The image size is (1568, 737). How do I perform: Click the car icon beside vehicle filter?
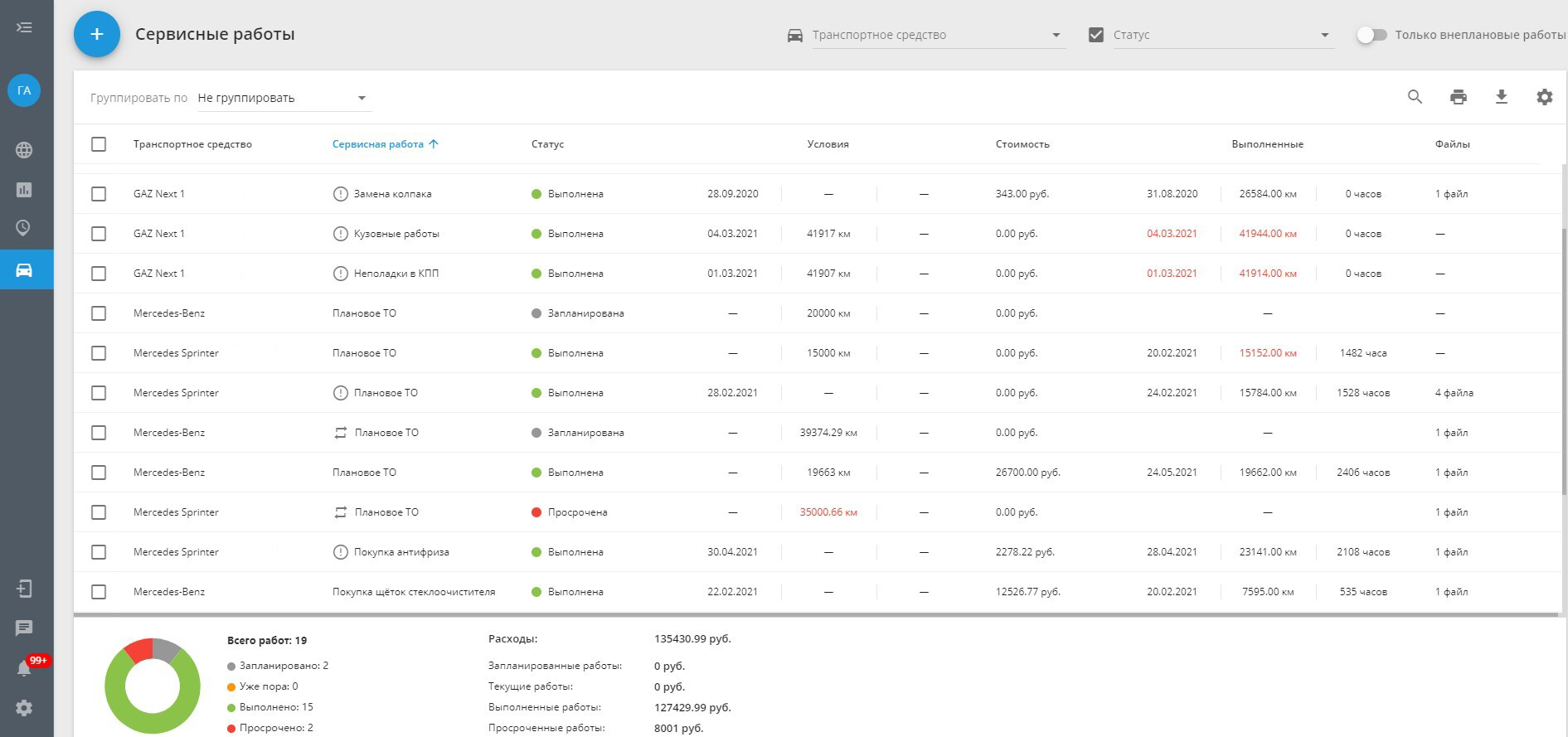795,35
